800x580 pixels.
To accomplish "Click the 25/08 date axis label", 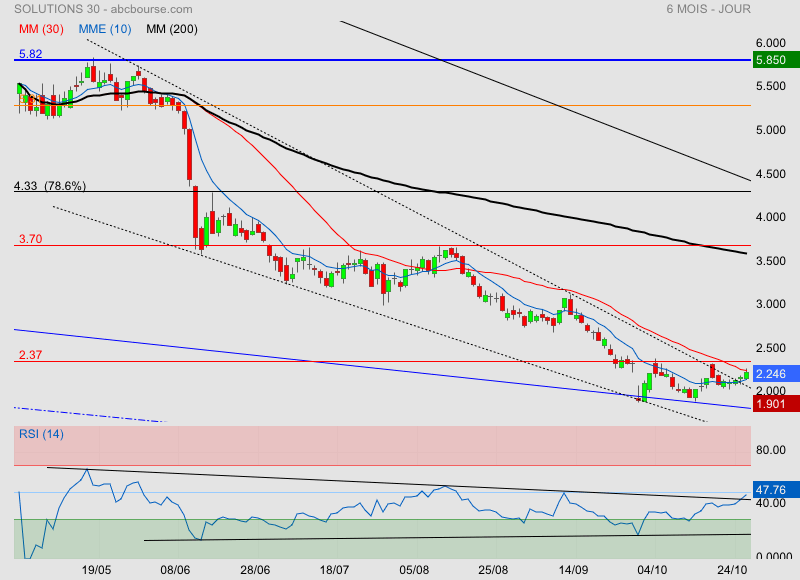I will pos(493,569).
